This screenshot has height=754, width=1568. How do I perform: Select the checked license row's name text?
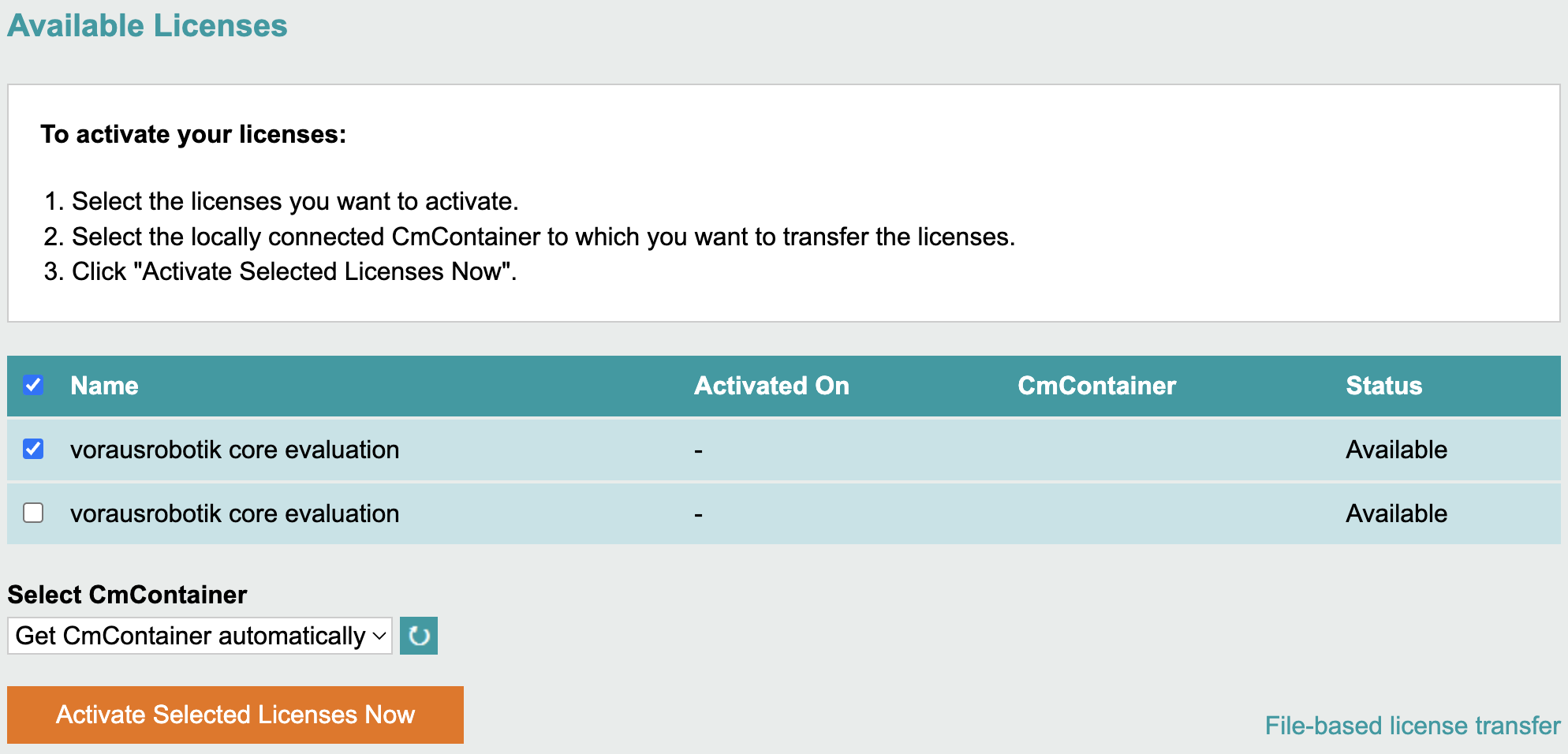tap(234, 450)
